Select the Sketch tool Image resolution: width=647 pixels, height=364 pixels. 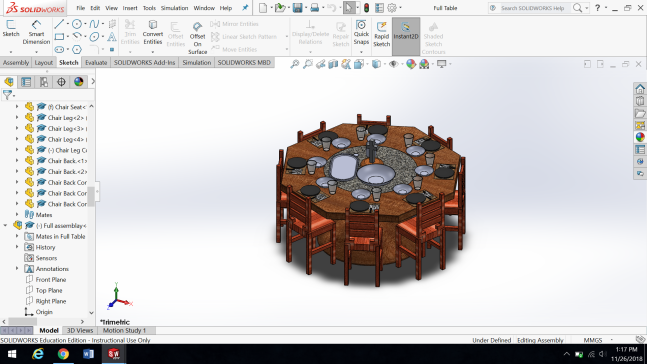(11, 28)
